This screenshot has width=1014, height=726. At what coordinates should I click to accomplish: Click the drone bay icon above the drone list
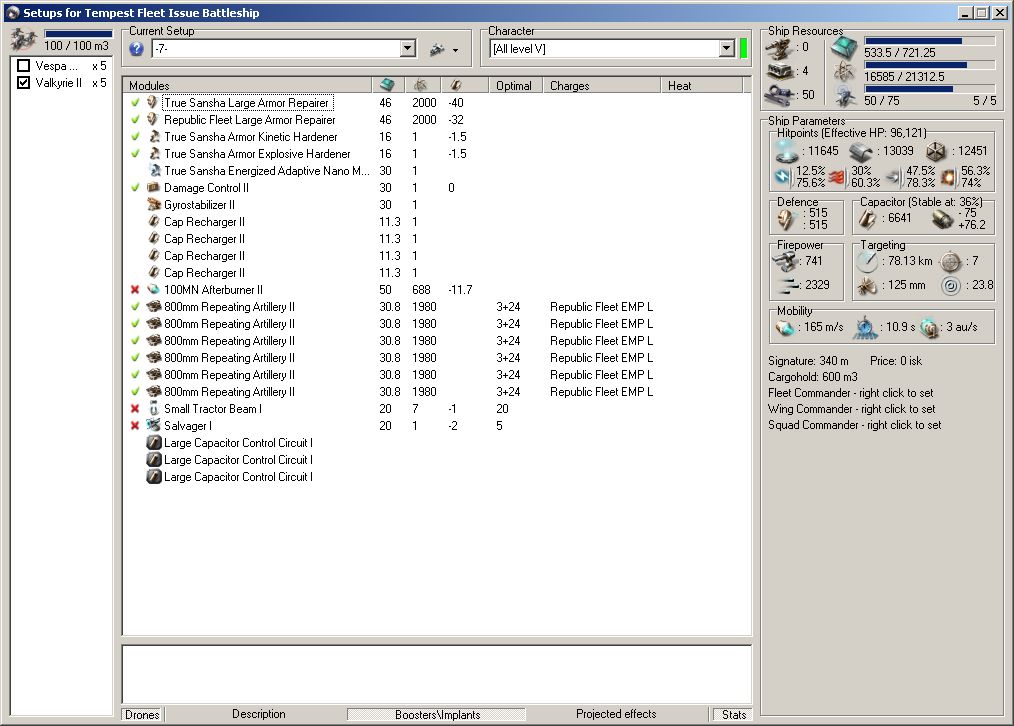click(x=23, y=40)
